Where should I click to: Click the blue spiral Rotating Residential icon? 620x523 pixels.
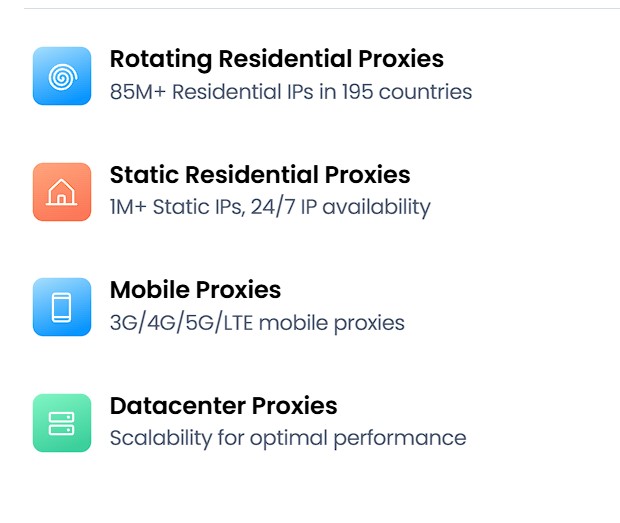point(61,76)
